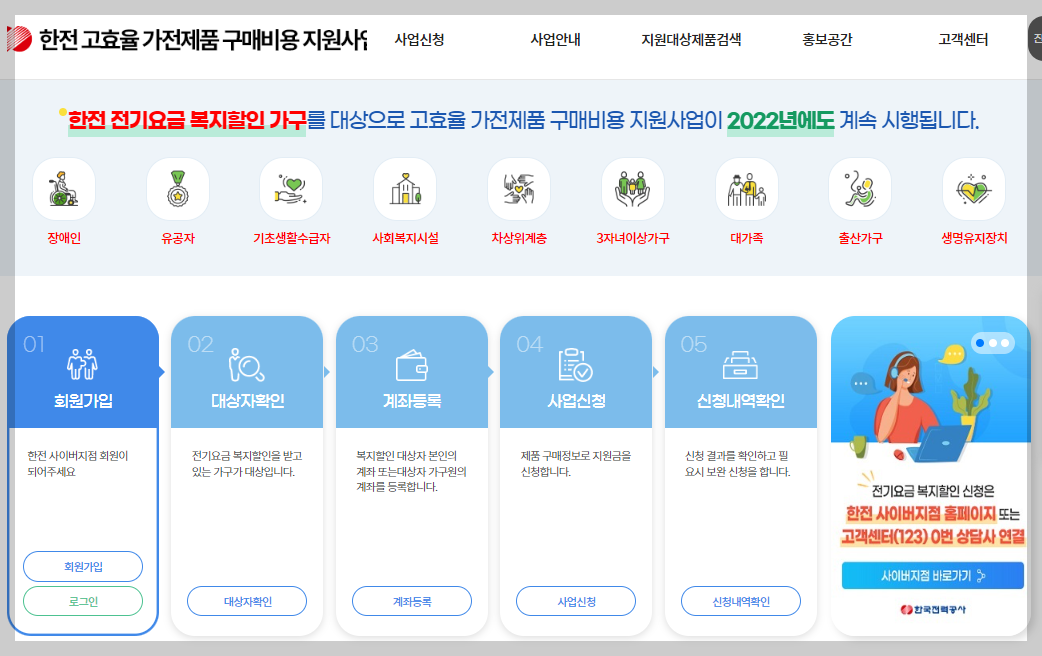Select the 대가족 family icon
This screenshot has width=1042, height=656.
pos(746,189)
